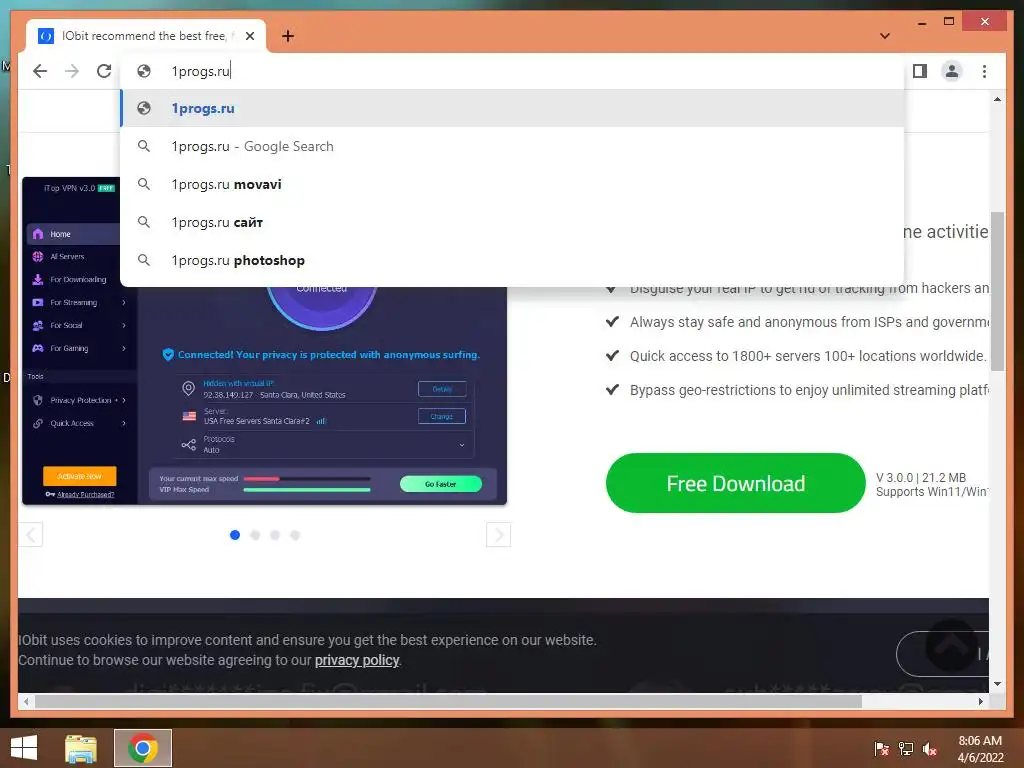Select the 1progs.ru URL suggestion
The image size is (1024, 768).
coord(512,108)
